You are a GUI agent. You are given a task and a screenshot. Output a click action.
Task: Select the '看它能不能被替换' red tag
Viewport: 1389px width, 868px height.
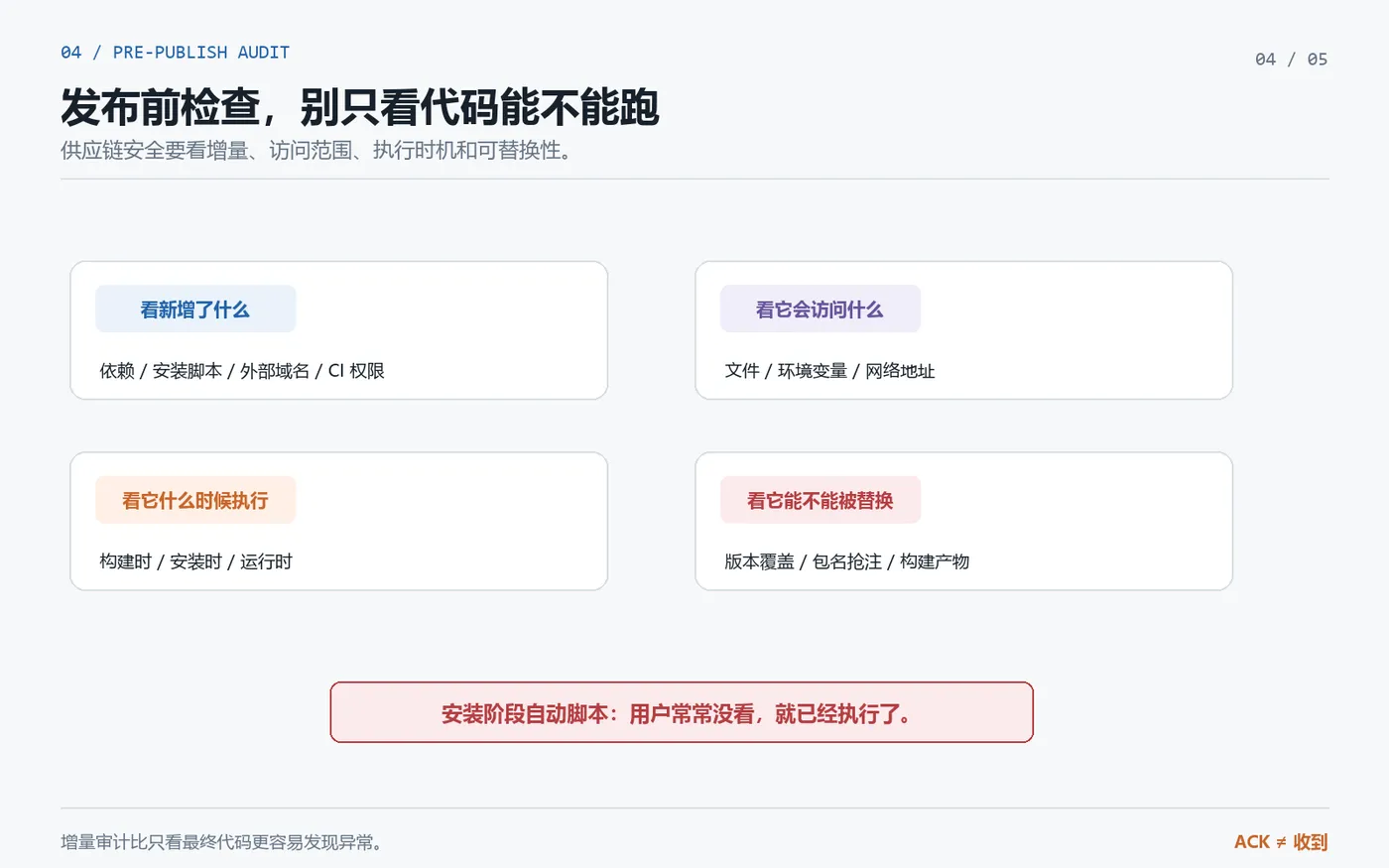821,500
